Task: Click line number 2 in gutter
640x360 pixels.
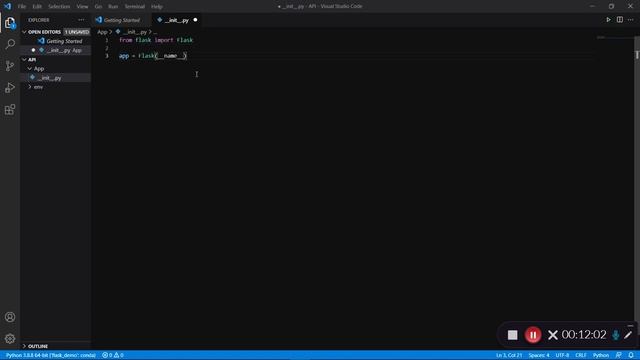Action: coord(107,48)
